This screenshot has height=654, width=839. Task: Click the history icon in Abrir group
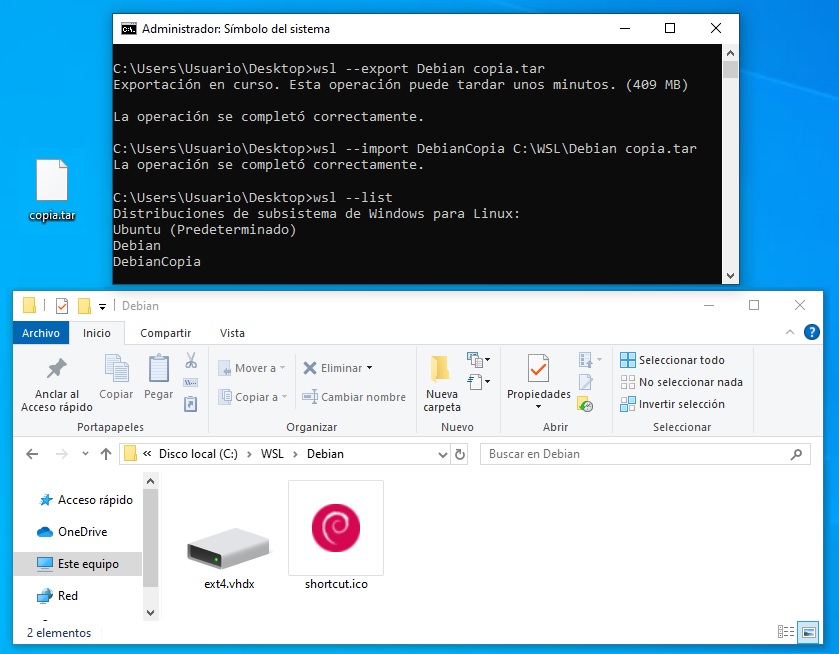585,405
